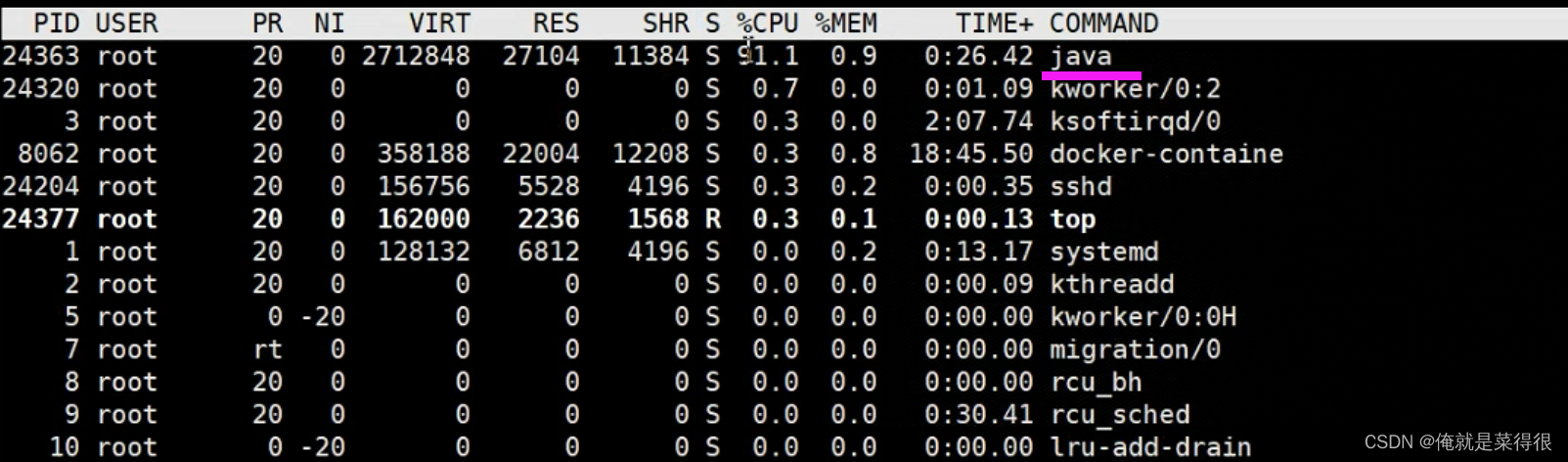This screenshot has width=1568, height=462.
Task: Click the kworker/0:2 command
Action: (1135, 88)
